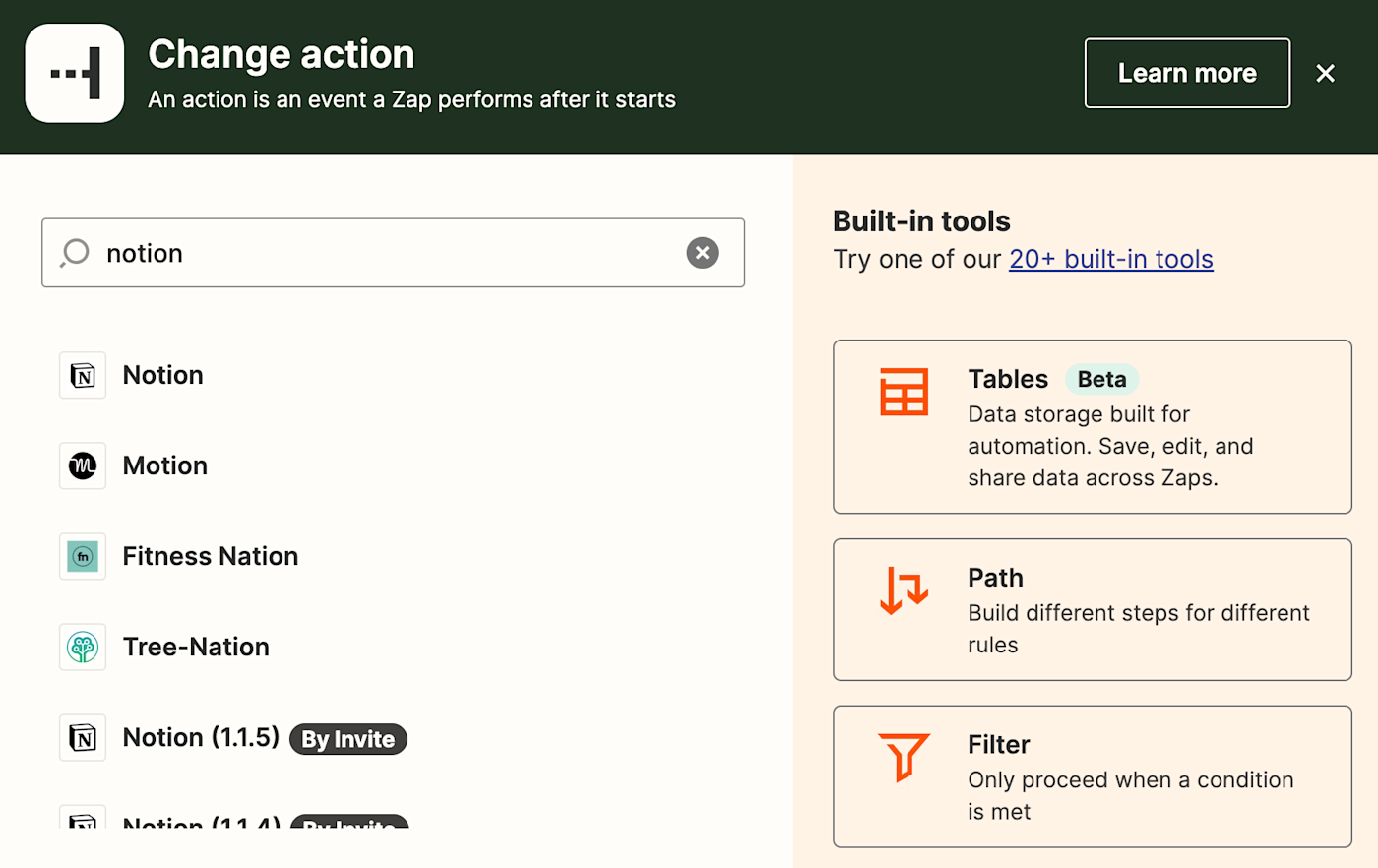Screen dimensions: 1378x868
Task: Choose Fitness Nation from the list
Action: (210, 557)
